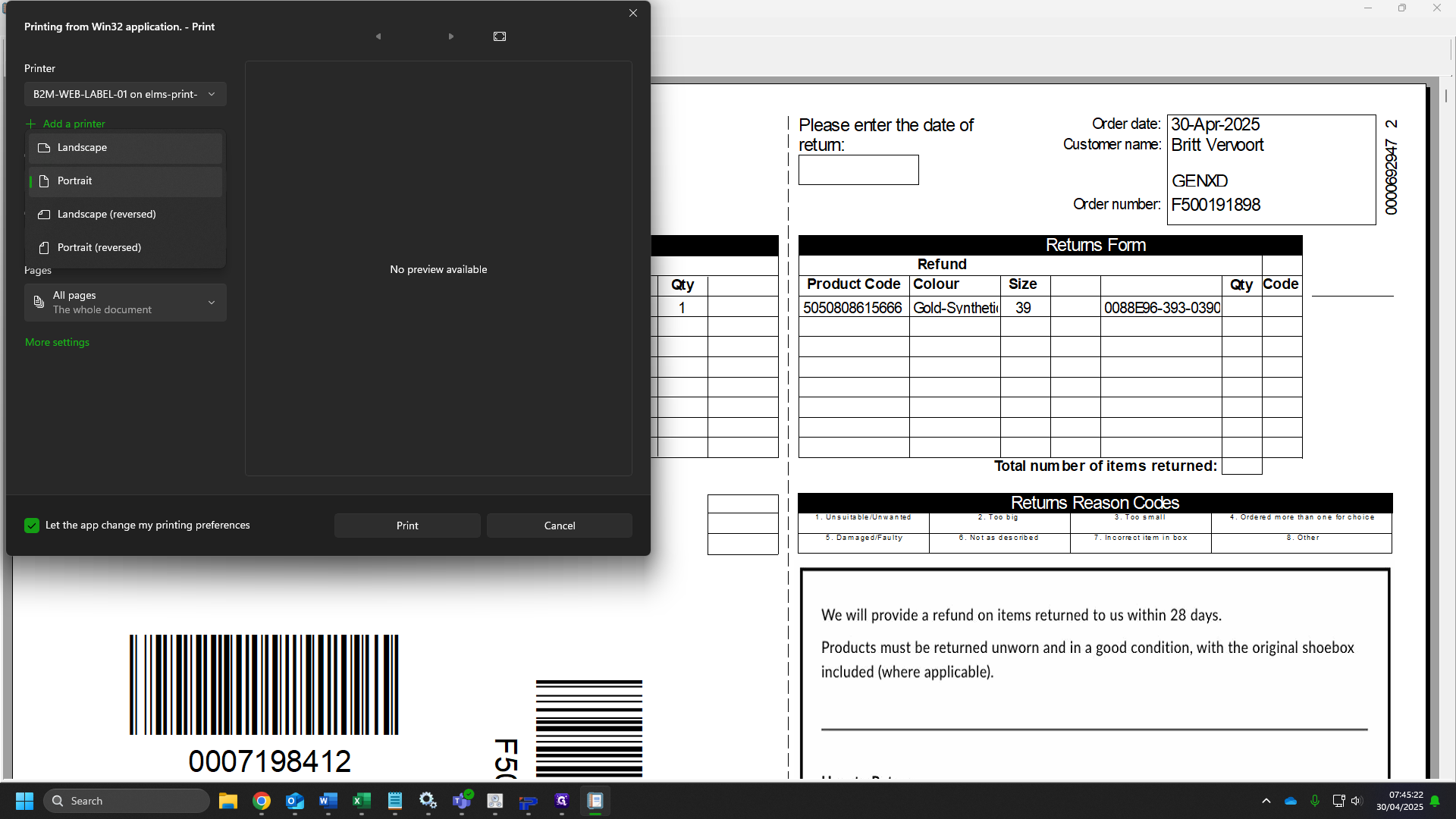Click product code 5050808615666 cell
This screenshot has width=1456, height=819.
853,308
